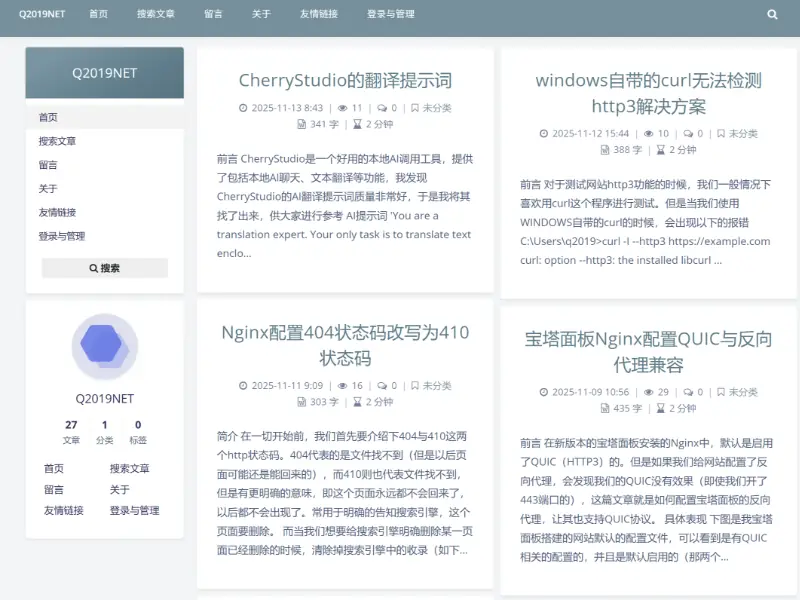Click the search magnifier icon in the top navbar
800x600 pixels.
(772, 15)
